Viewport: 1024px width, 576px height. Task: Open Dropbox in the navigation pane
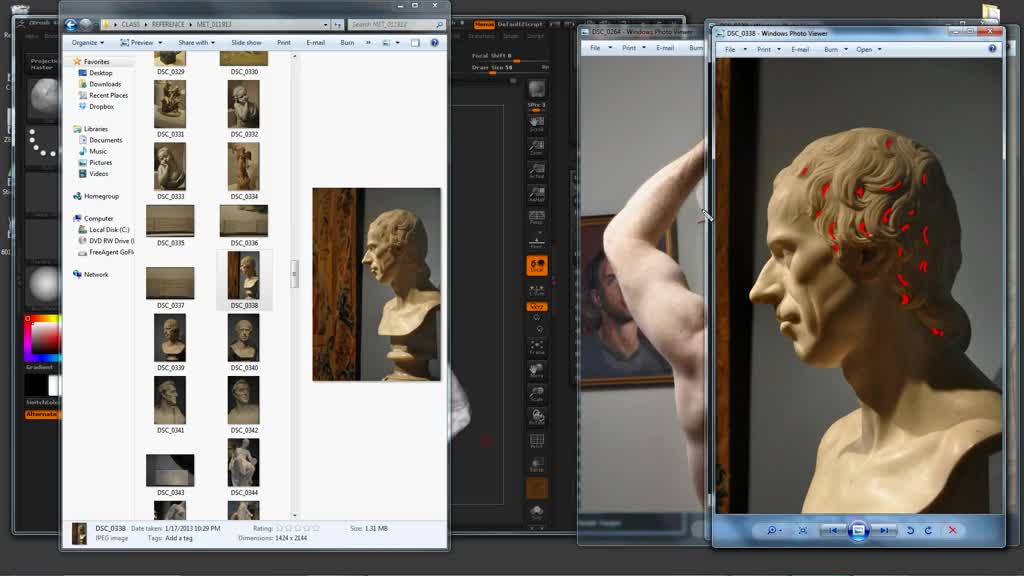101,106
